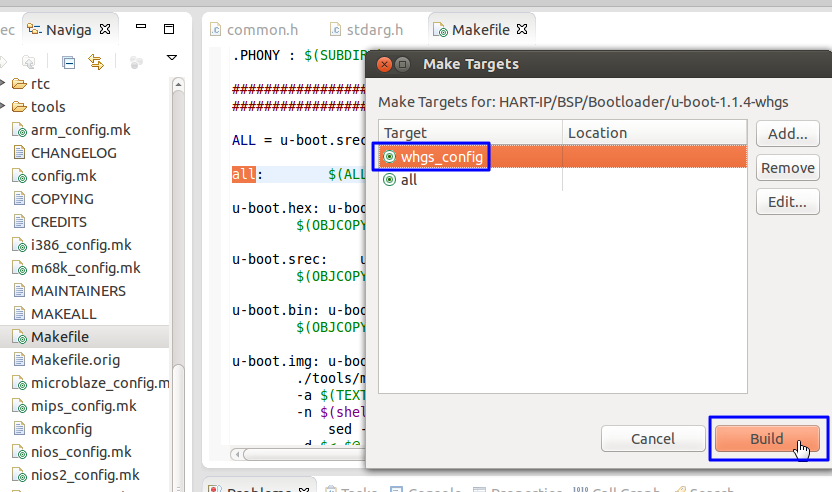Click 'u-boot.srec:' line in the editor
This screenshot has height=492, width=832.
click(x=280, y=259)
